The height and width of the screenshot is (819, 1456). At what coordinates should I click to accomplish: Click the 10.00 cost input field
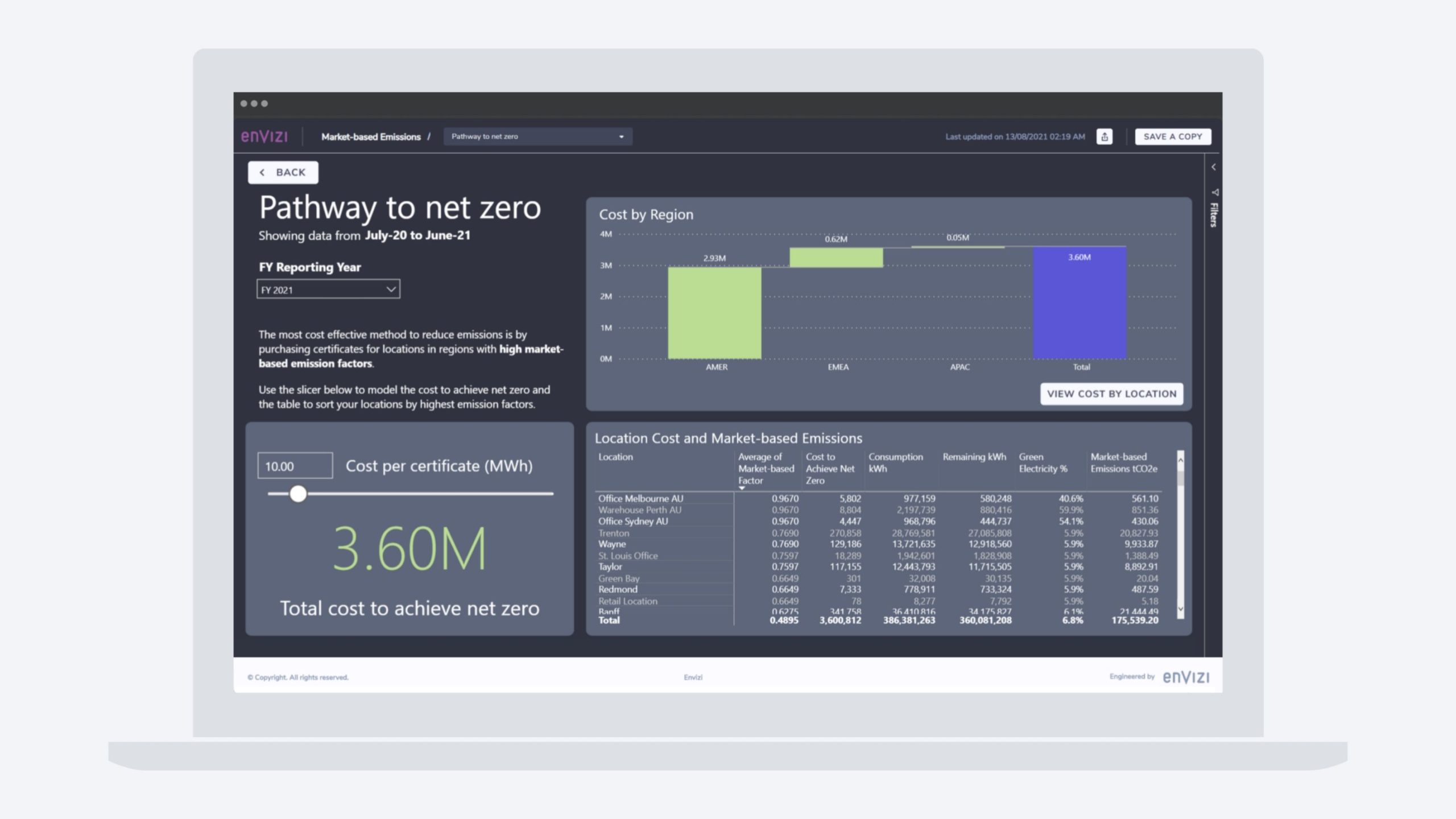coord(295,466)
